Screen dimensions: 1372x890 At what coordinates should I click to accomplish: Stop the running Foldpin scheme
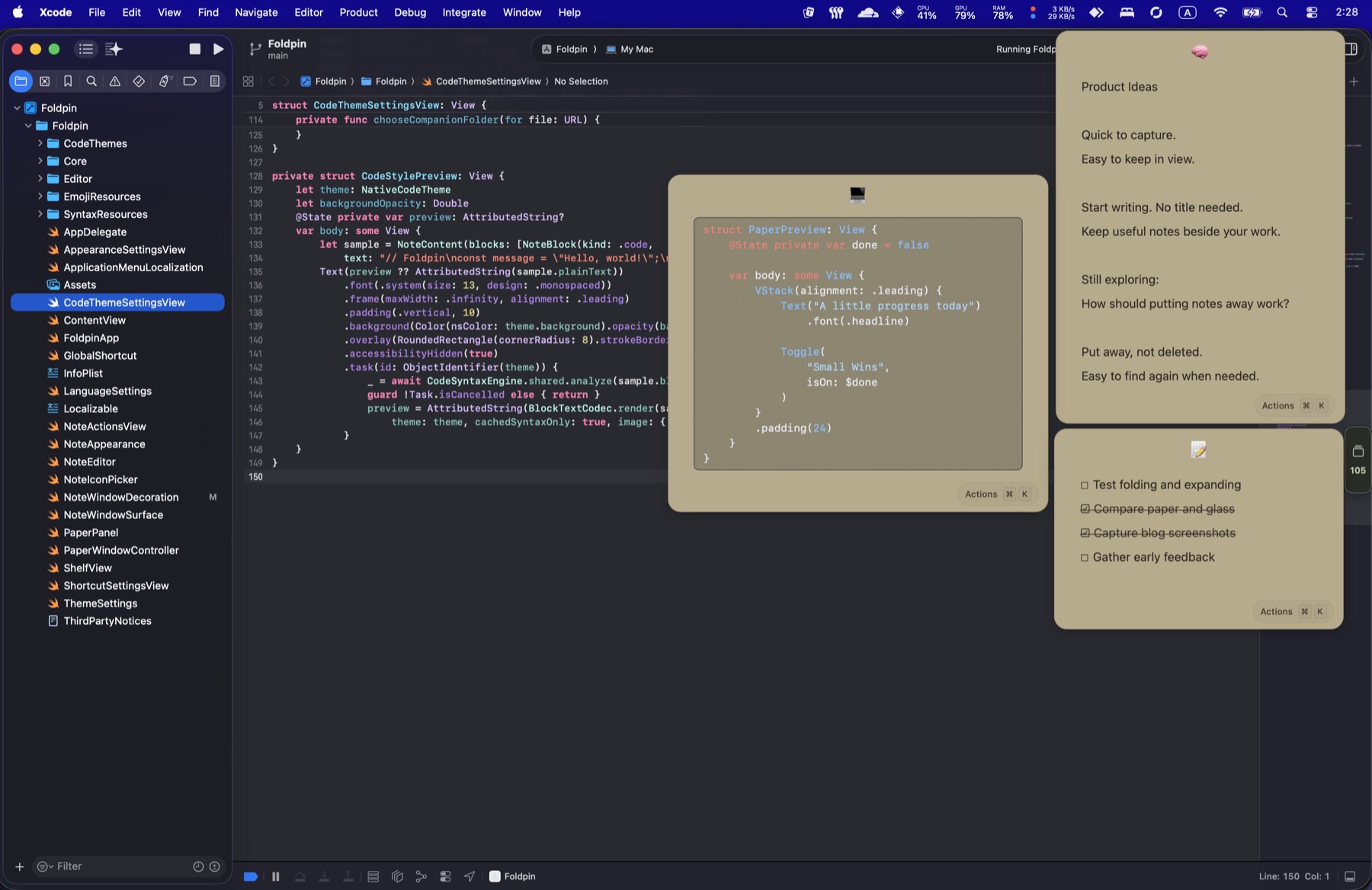tap(195, 49)
